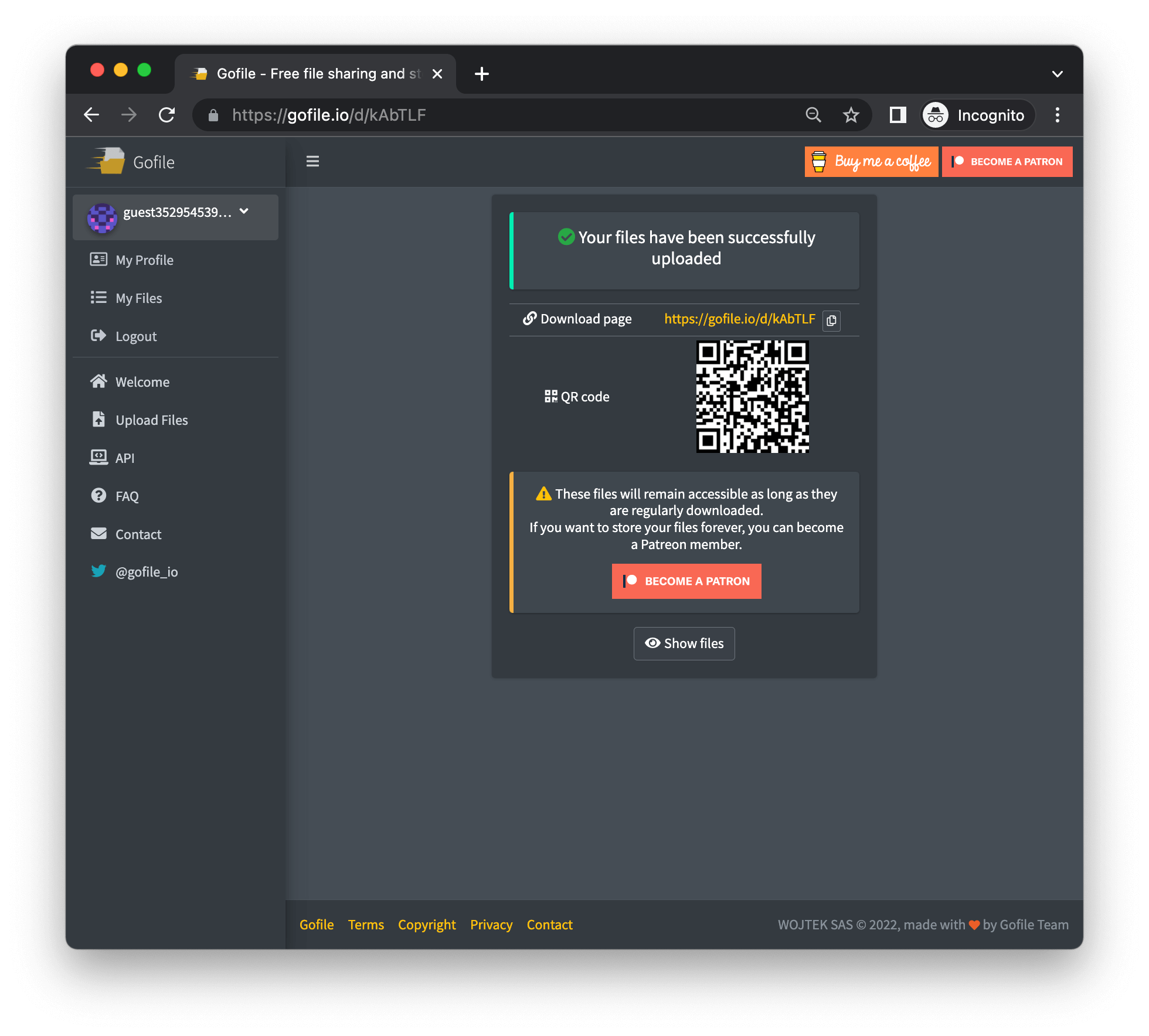This screenshot has width=1149, height=1036.
Task: Click BECOME A PATRON in the warning box
Action: click(x=686, y=581)
